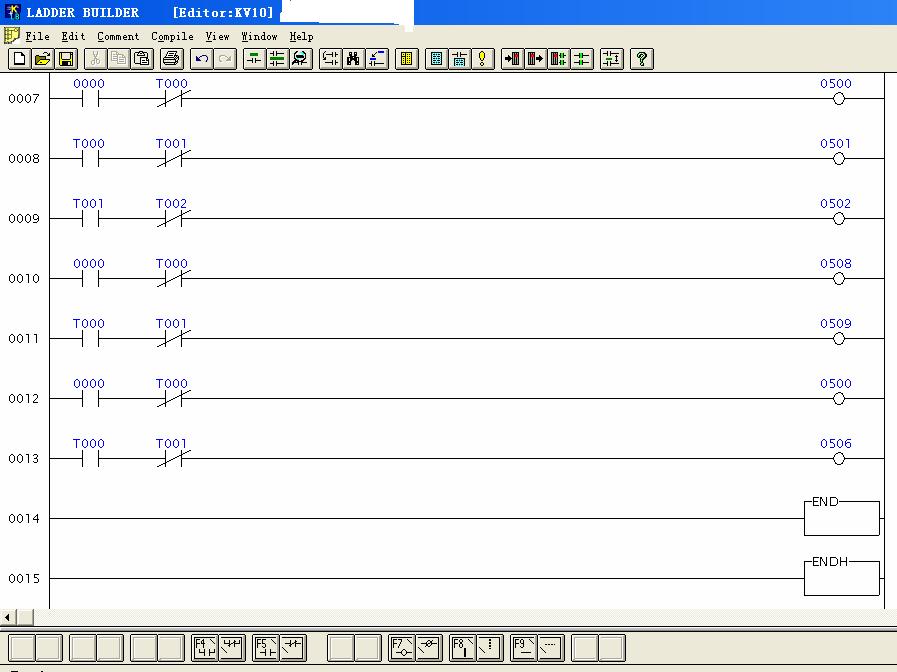Click the yellow grid list icon
The width and height of the screenshot is (897, 672).
tap(407, 59)
